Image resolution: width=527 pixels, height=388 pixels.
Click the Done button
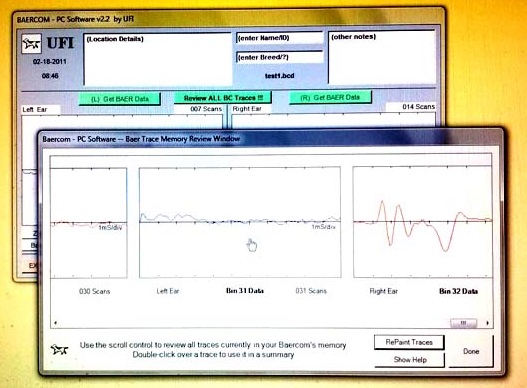click(x=471, y=351)
